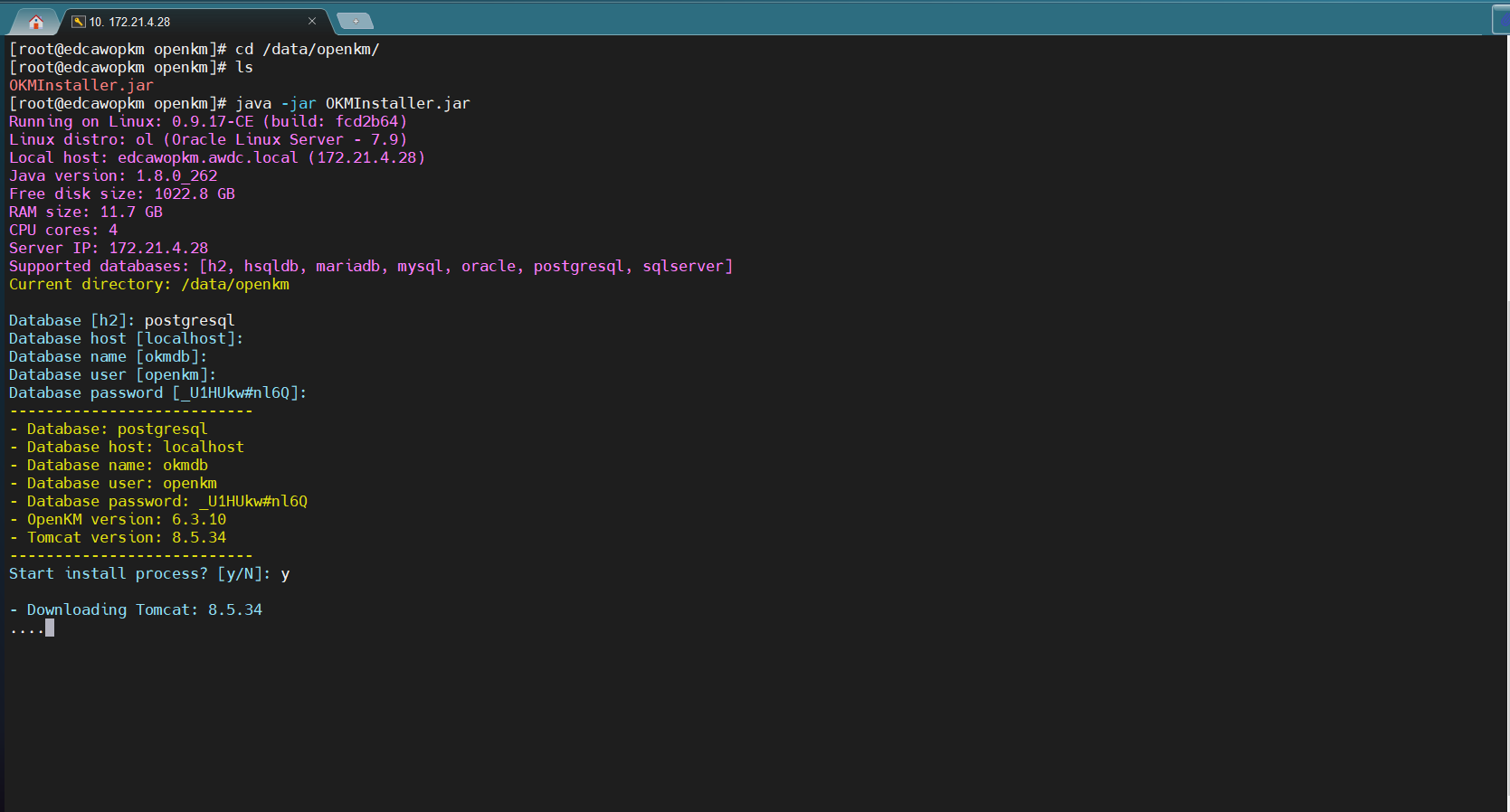Click the 'Database [h2]: postgresql' prompt line
The width and height of the screenshot is (1510, 812).
tap(122, 320)
